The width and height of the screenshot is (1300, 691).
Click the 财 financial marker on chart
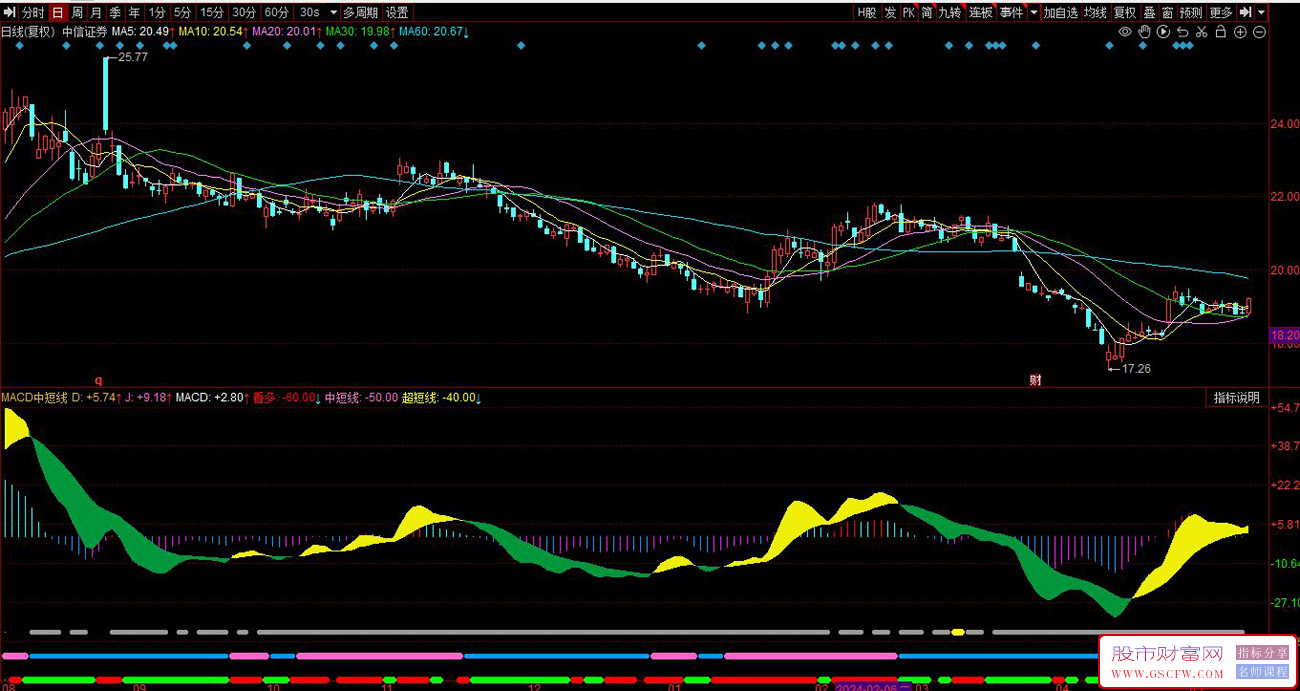coord(1036,380)
